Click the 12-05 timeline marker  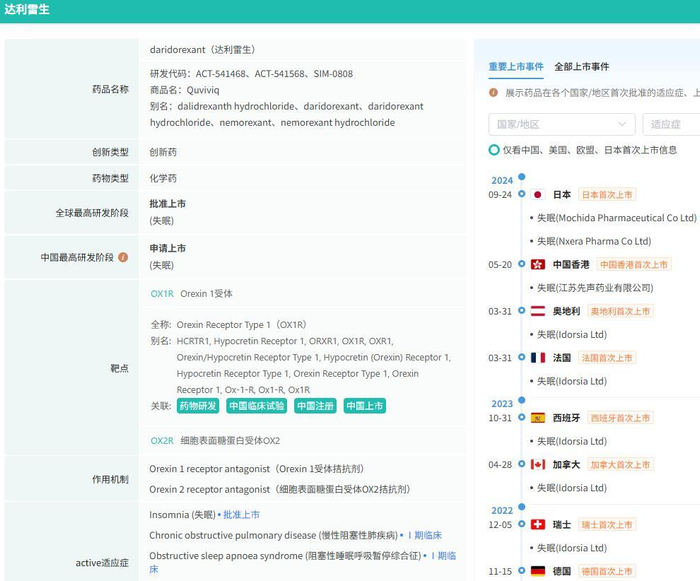tap(521, 524)
